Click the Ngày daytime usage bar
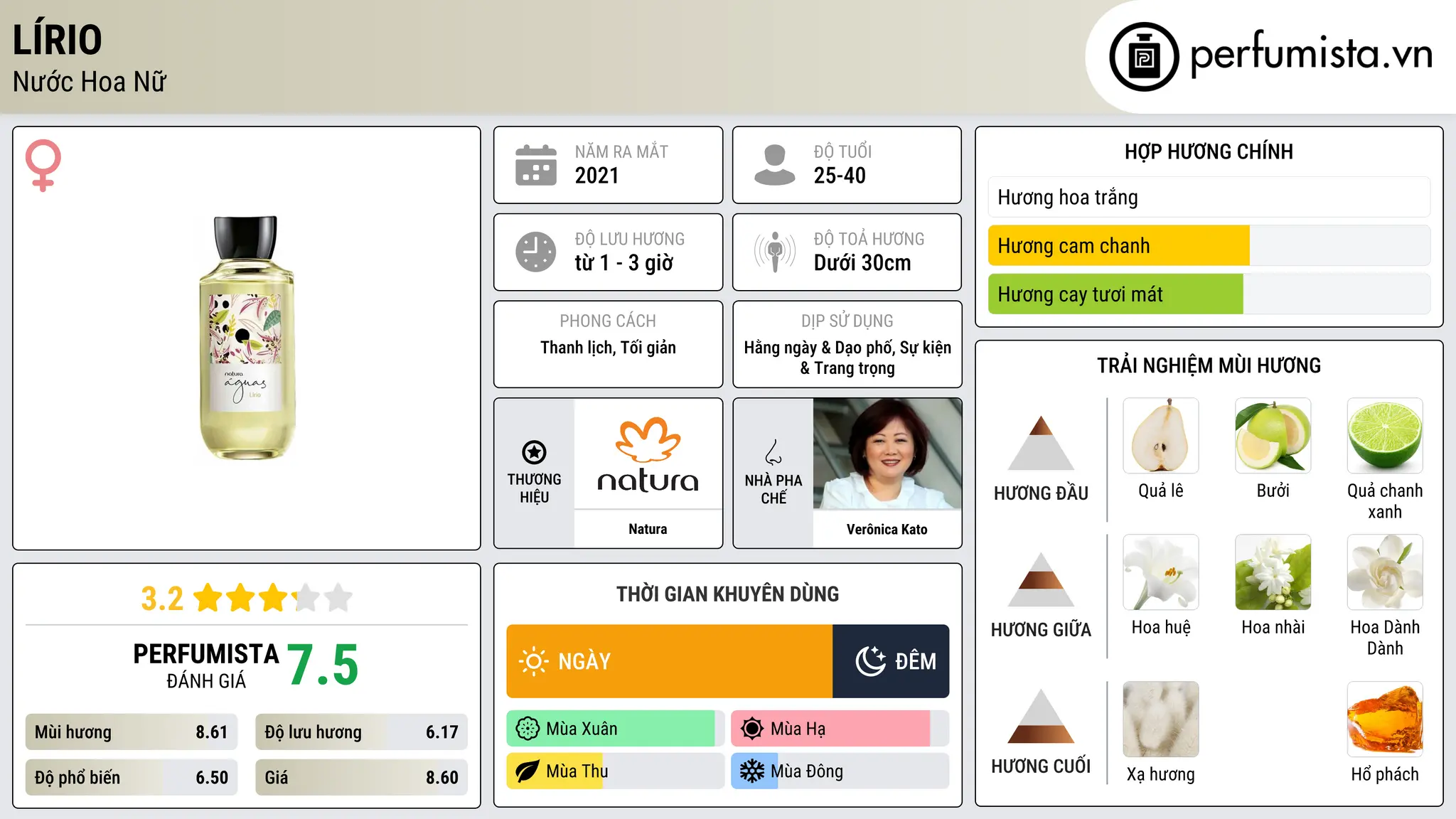 point(669,661)
